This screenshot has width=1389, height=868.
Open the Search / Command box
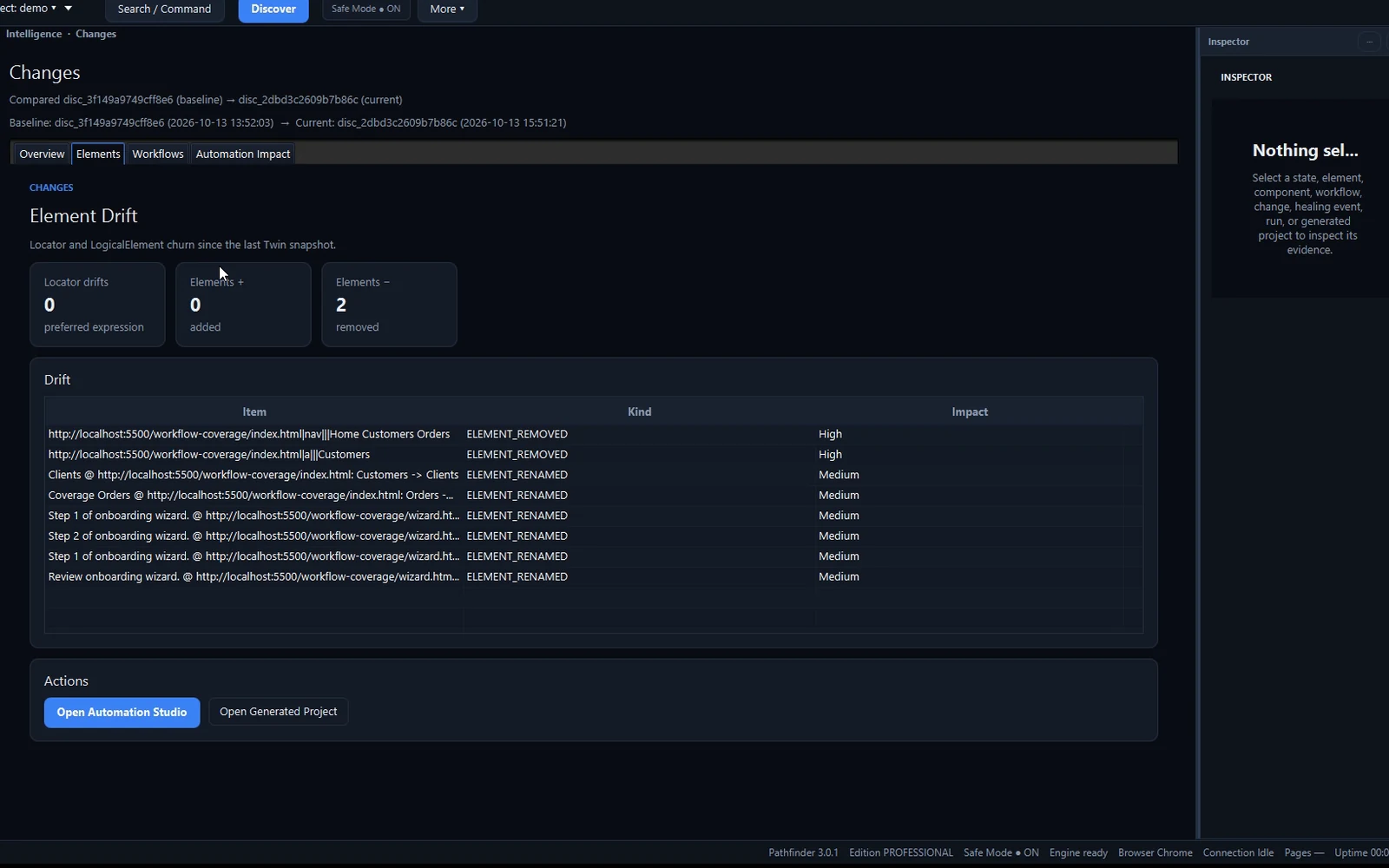point(164,9)
